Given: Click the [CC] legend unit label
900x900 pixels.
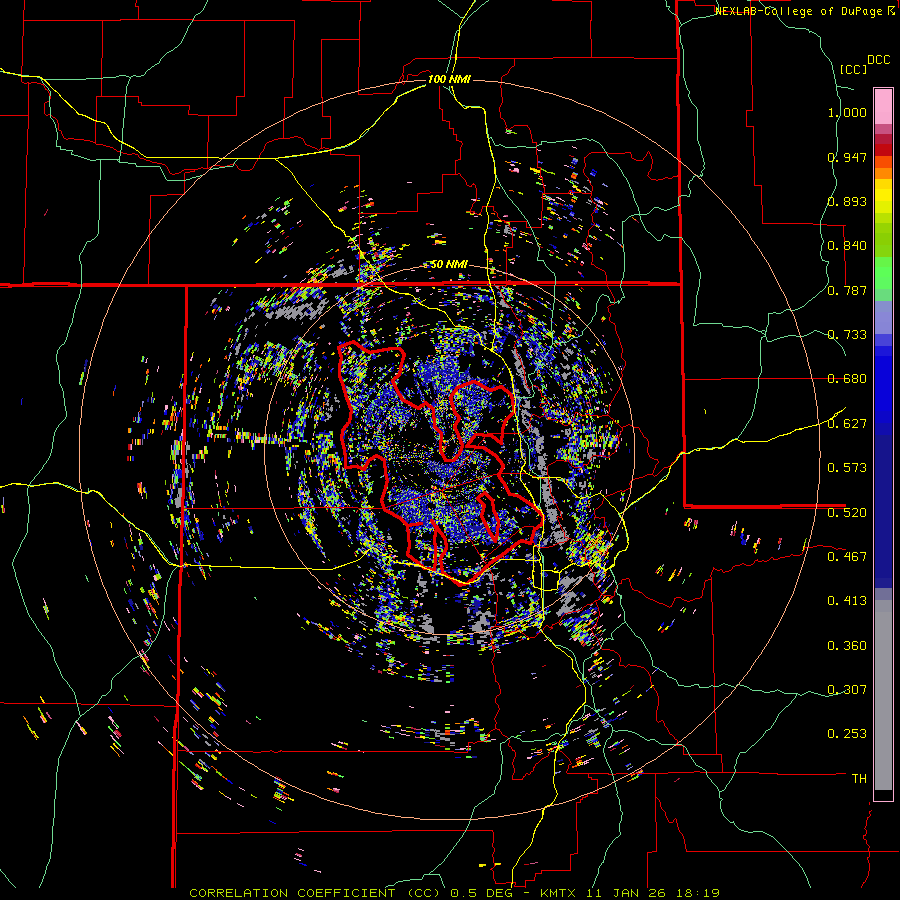Looking at the screenshot, I should [x=853, y=69].
